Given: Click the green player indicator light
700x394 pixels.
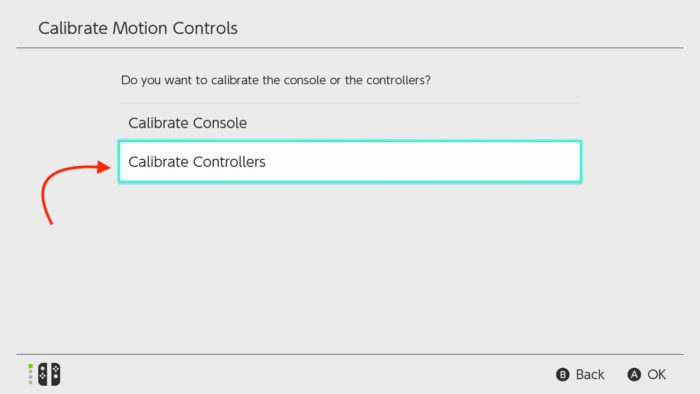Looking at the screenshot, I should pos(30,366).
